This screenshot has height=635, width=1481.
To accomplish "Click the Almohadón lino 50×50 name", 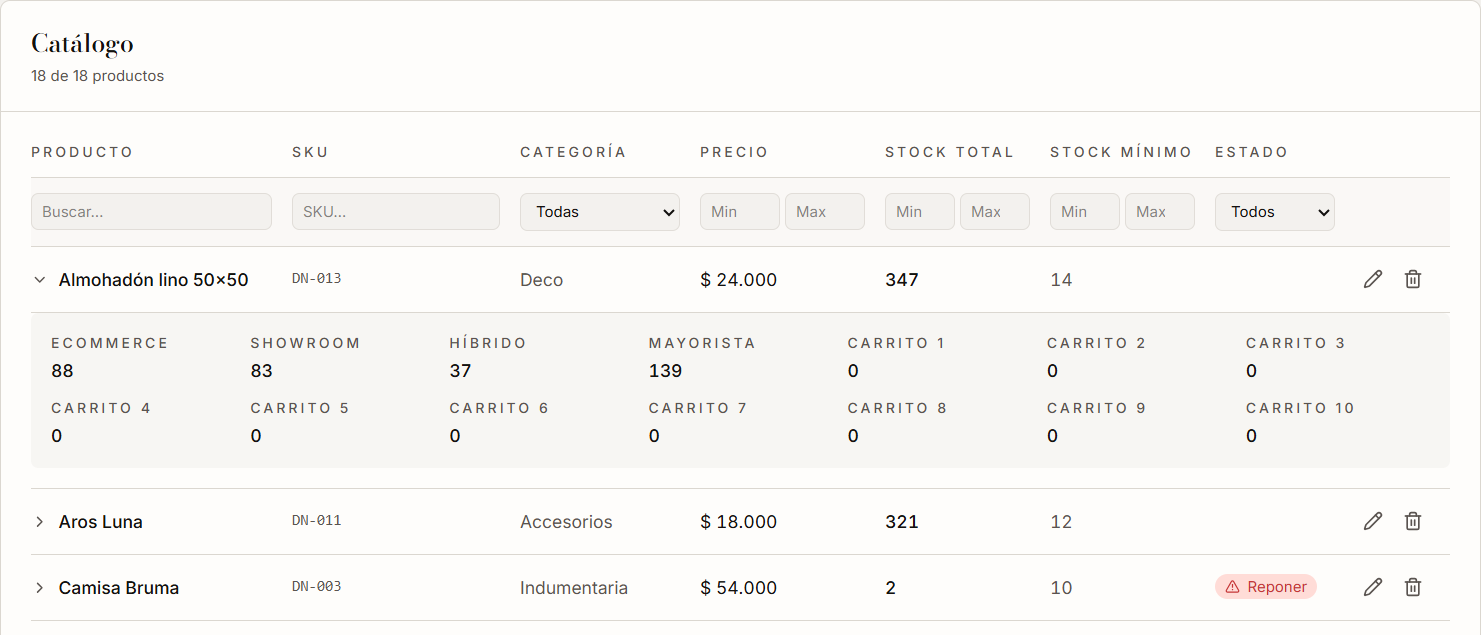I will [154, 280].
